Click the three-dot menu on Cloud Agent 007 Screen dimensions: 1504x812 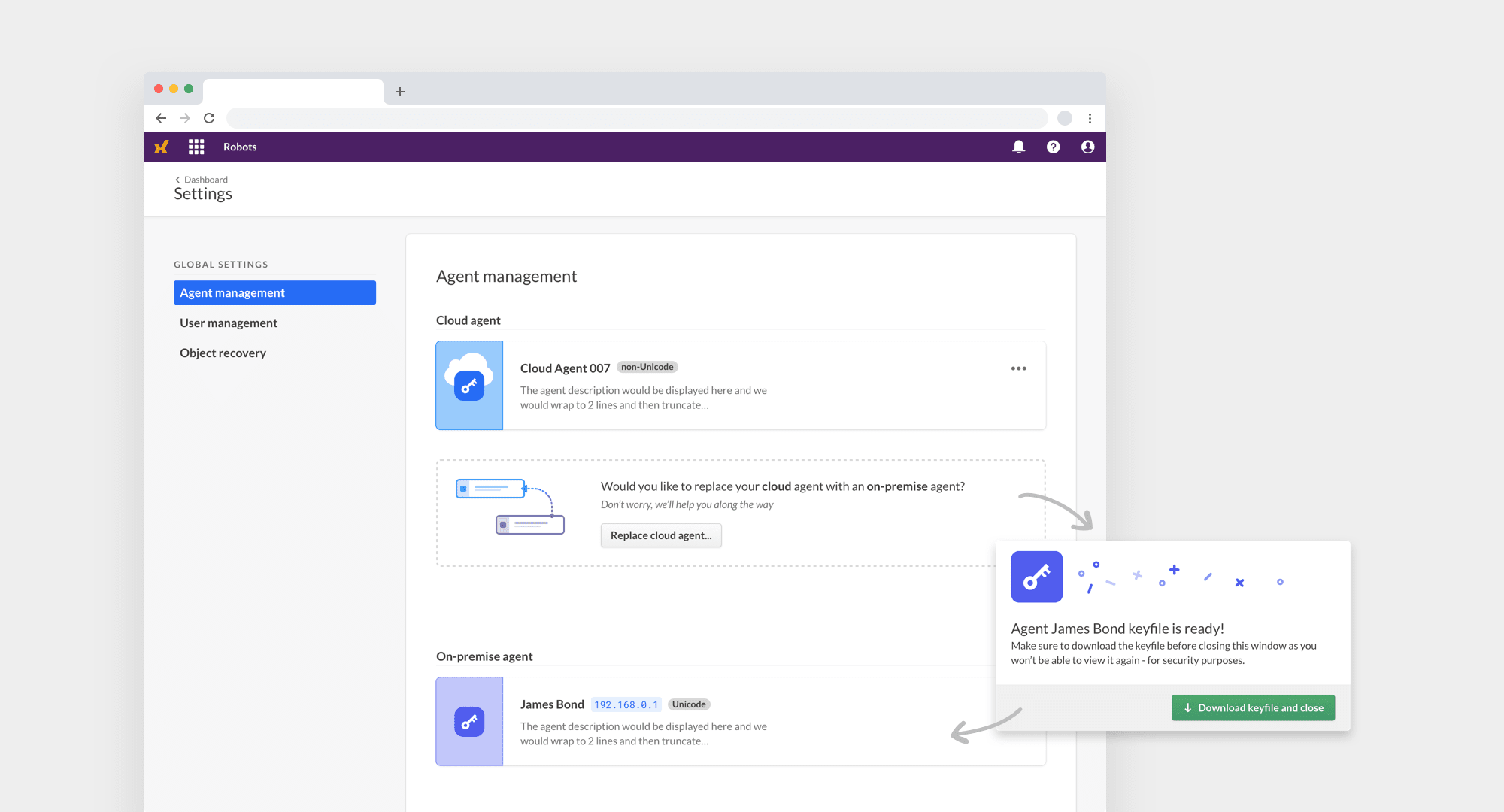coord(1018,368)
